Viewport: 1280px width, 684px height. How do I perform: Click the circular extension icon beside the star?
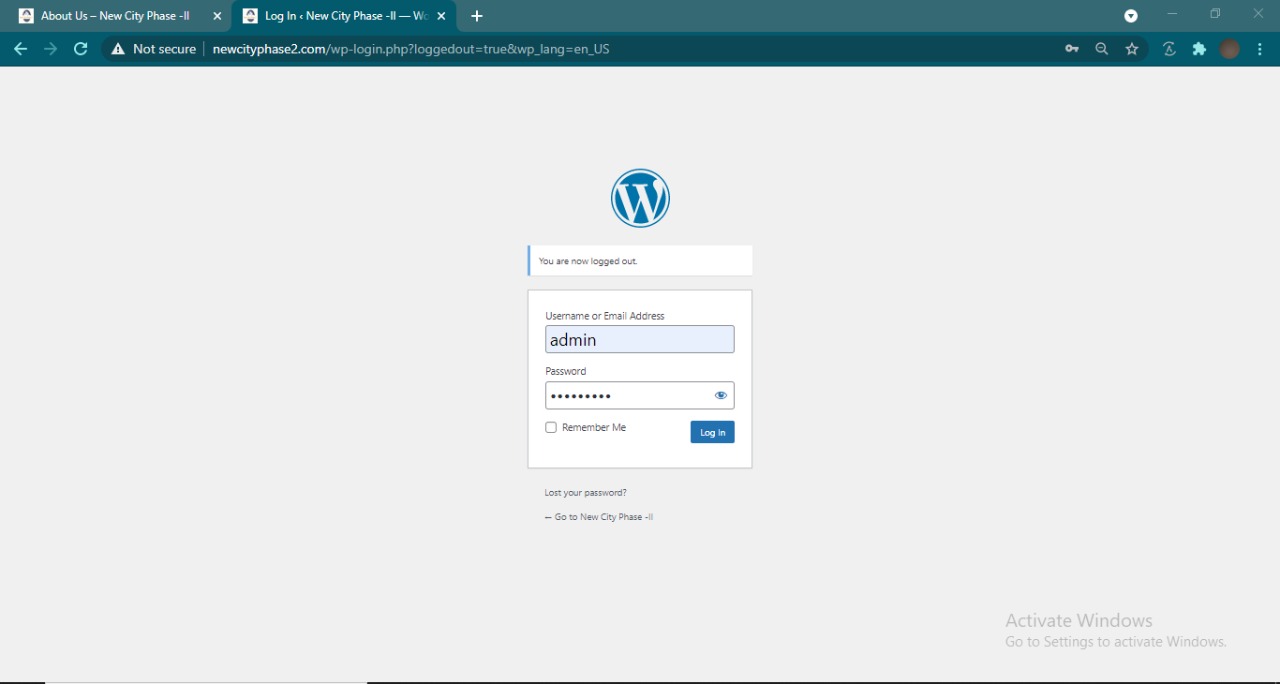point(1169,49)
